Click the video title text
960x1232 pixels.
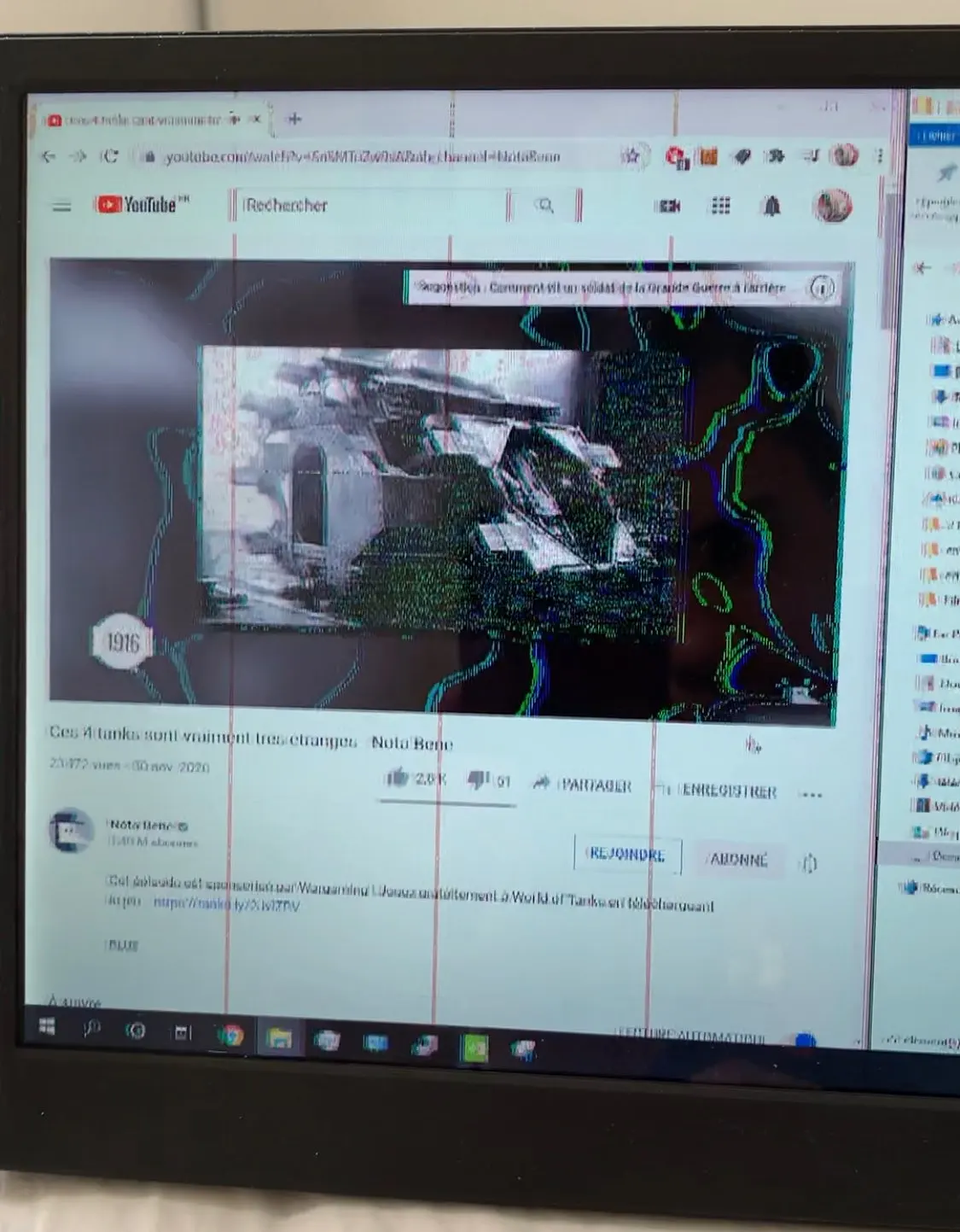(x=250, y=738)
